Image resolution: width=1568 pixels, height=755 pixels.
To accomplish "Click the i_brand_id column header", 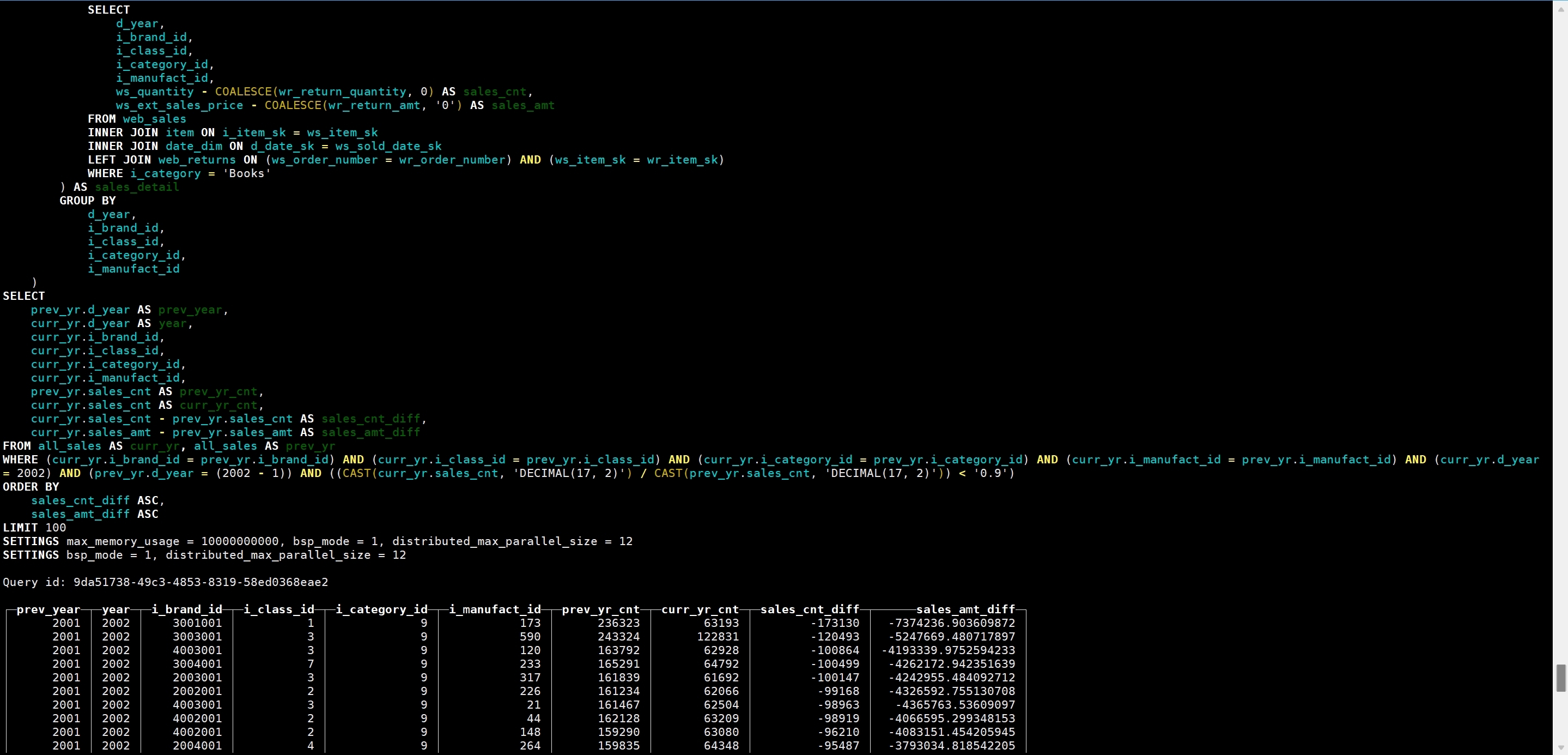I will [x=186, y=609].
